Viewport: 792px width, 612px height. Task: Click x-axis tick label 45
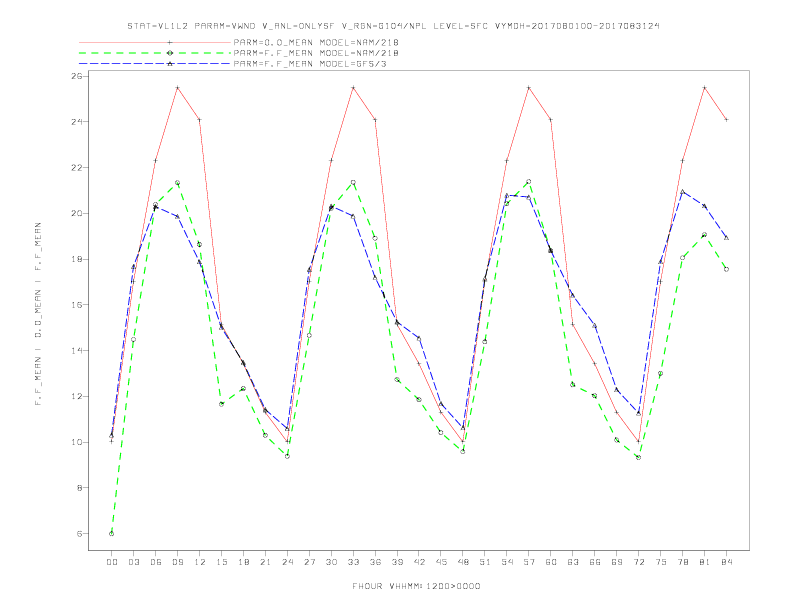pyautogui.click(x=441, y=562)
